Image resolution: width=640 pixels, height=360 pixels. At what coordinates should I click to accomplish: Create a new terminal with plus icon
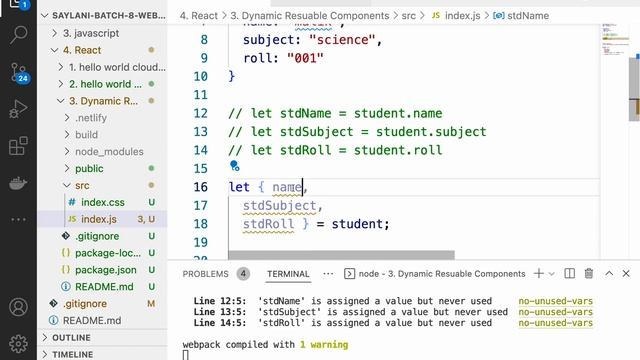pos(538,273)
